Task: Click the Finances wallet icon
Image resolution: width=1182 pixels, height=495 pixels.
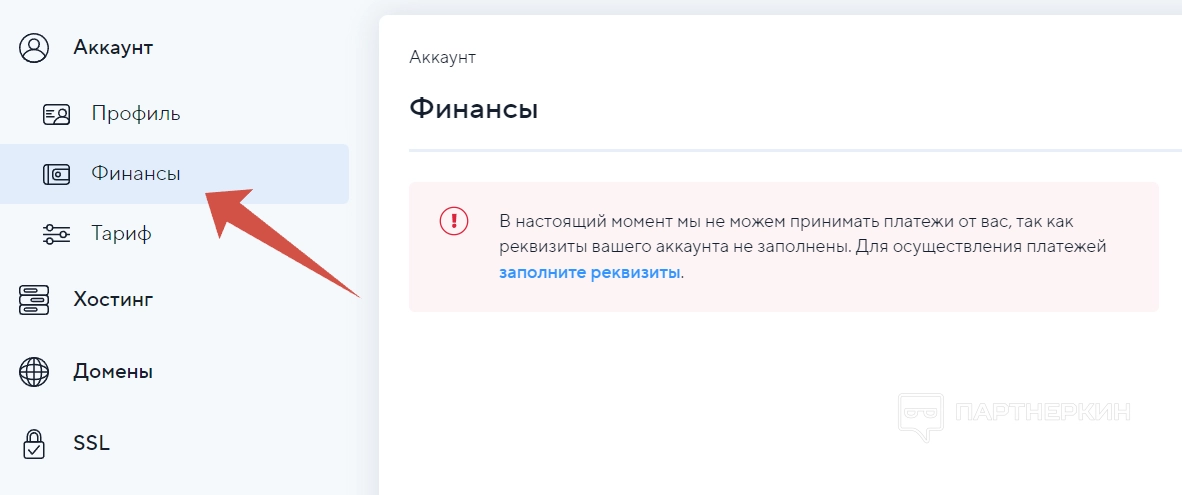Action: (56, 174)
